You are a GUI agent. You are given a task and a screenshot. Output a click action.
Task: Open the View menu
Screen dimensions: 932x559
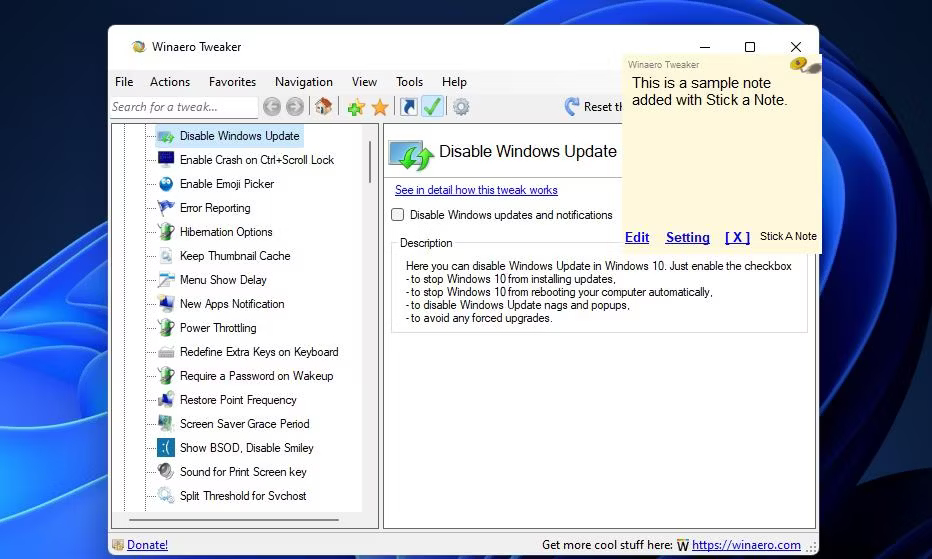(364, 82)
